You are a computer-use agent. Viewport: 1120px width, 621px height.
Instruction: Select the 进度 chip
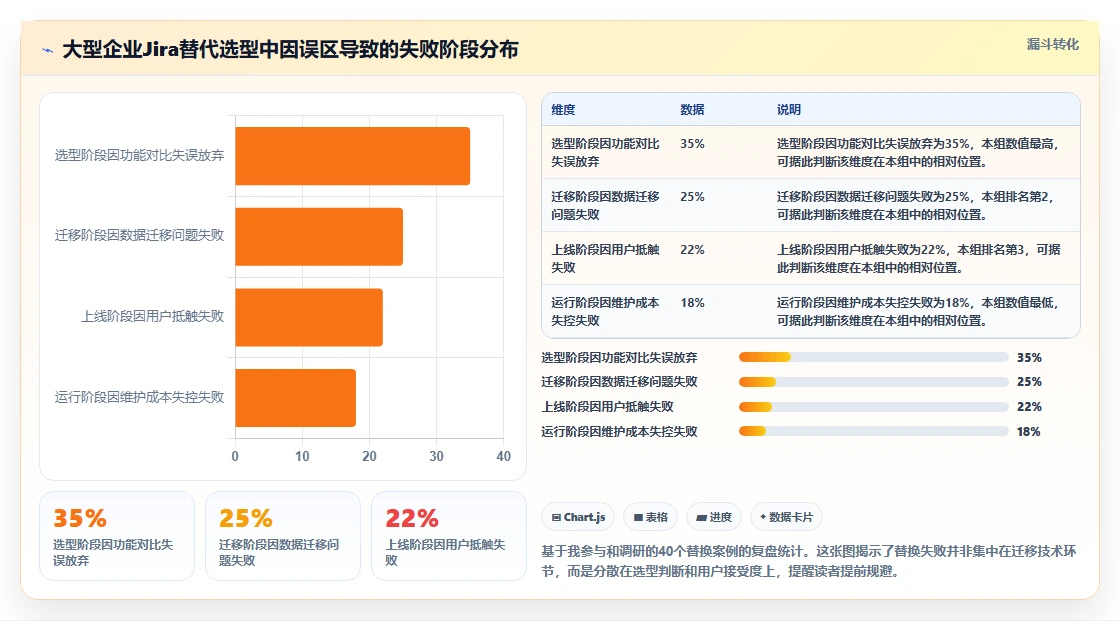pyautogui.click(x=714, y=517)
